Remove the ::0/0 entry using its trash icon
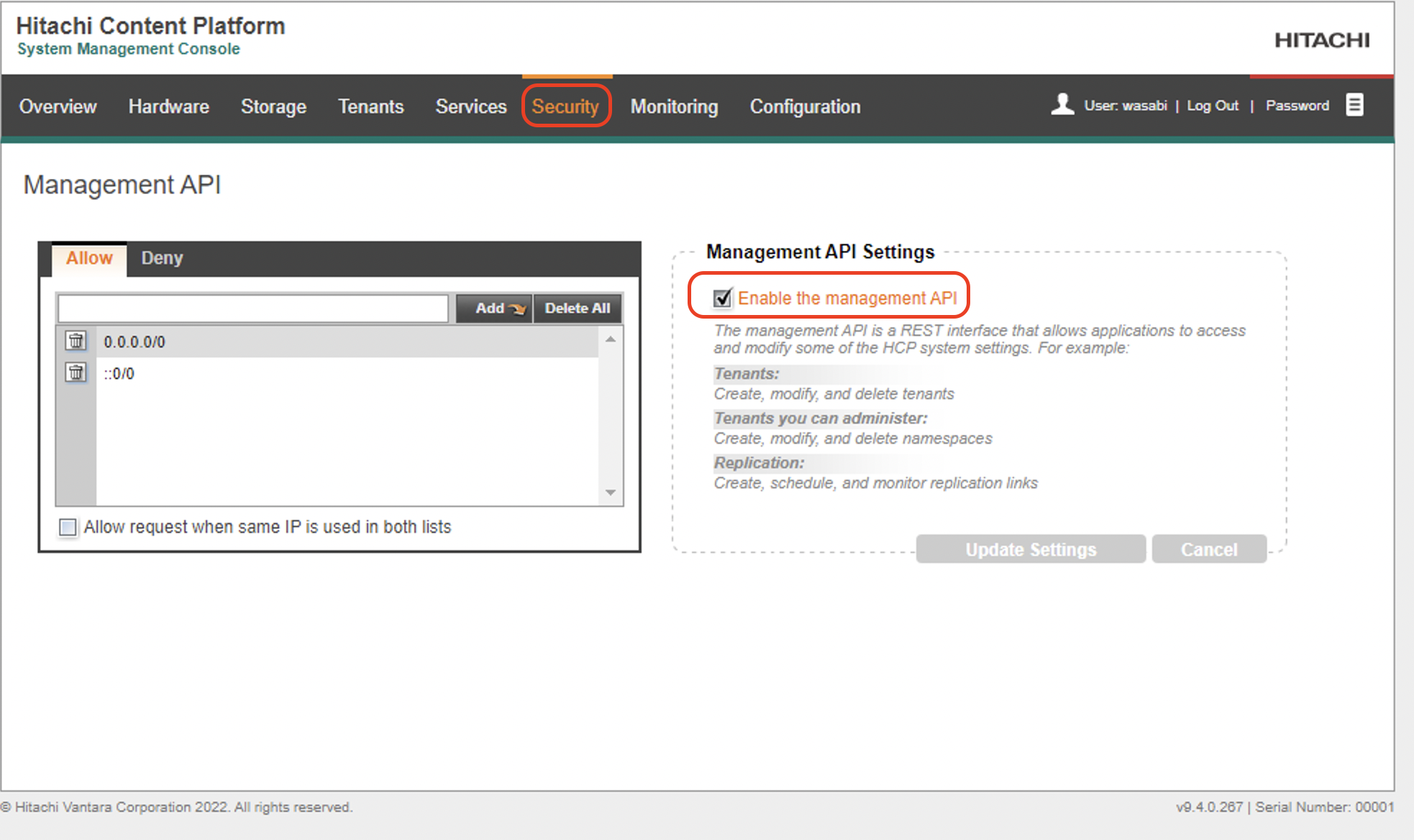The height and width of the screenshot is (840, 1414). [x=76, y=372]
